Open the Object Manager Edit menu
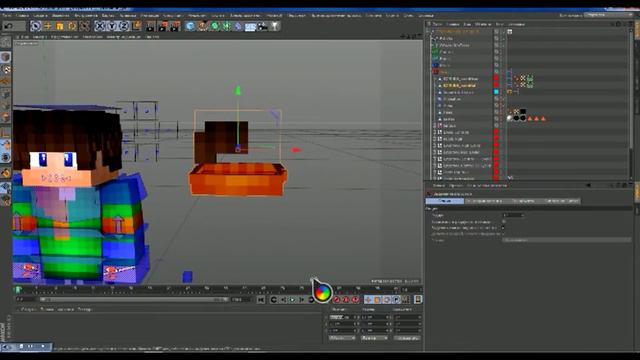640x360 pixels. pyautogui.click(x=453, y=24)
